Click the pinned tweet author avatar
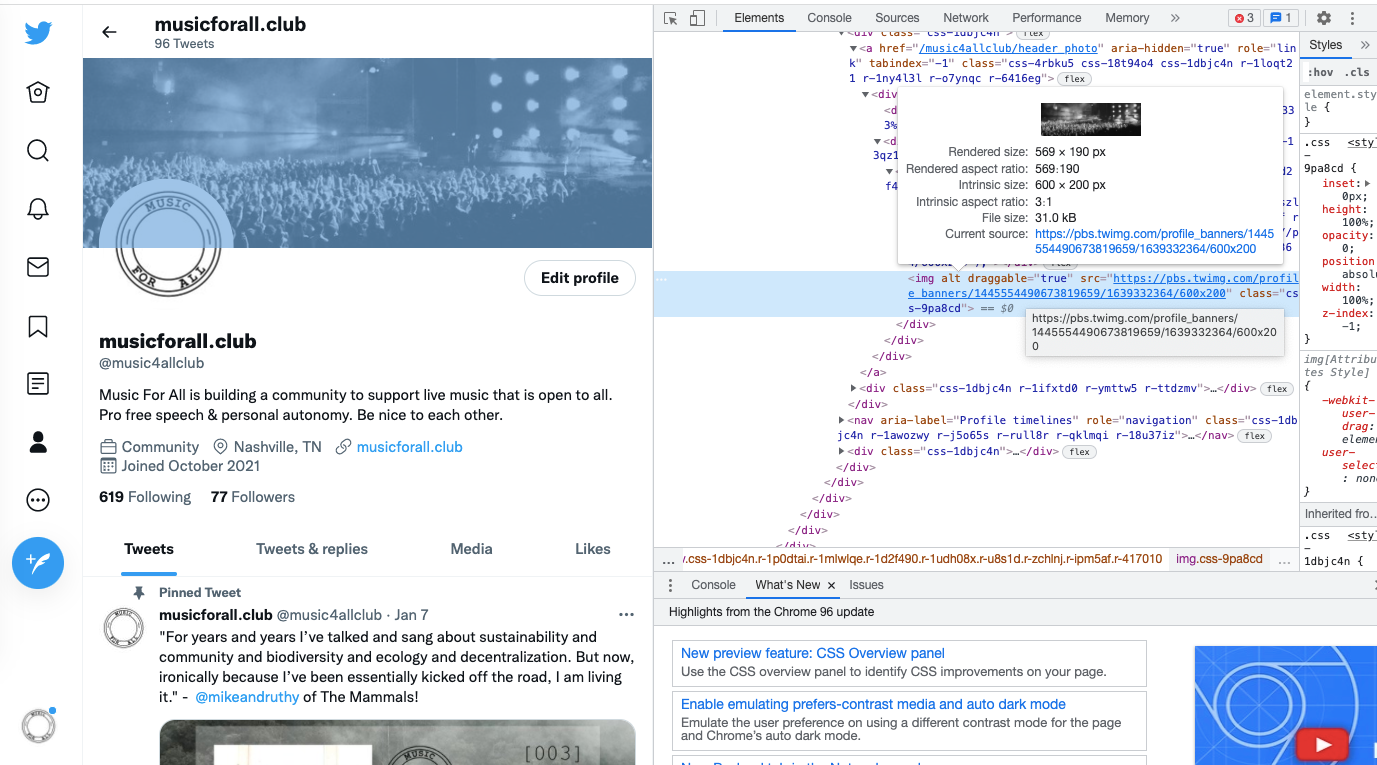The height and width of the screenshot is (765, 1377). [x=124, y=627]
